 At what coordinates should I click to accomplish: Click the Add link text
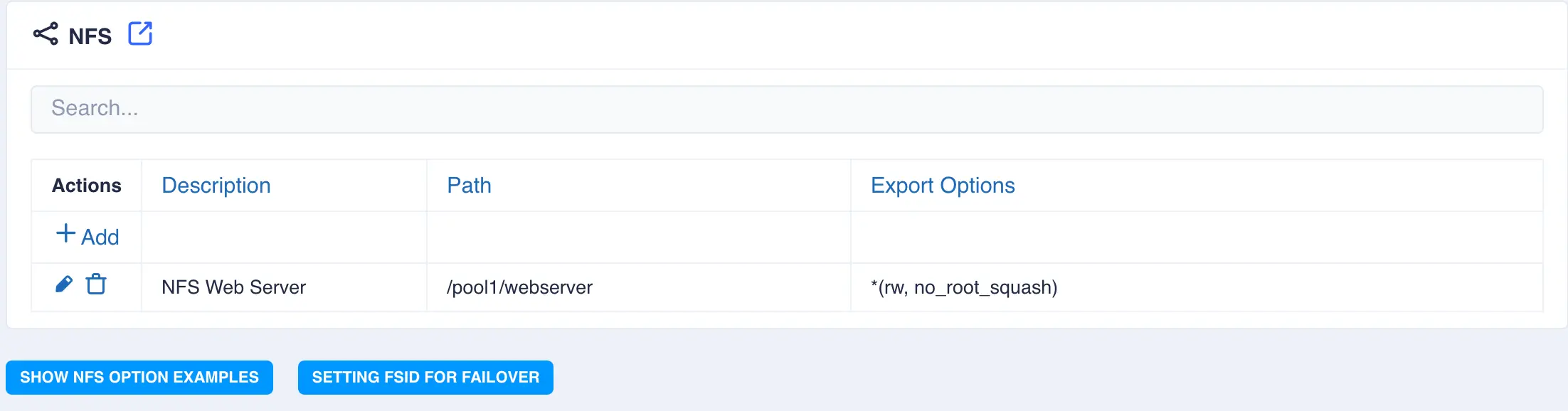[x=100, y=237]
